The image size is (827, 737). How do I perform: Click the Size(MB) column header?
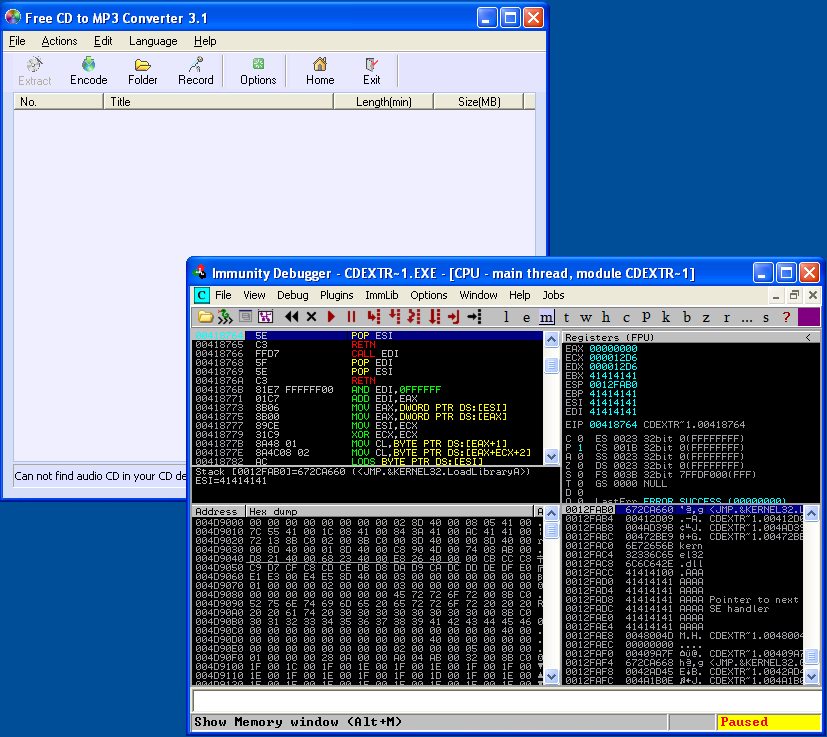479,102
